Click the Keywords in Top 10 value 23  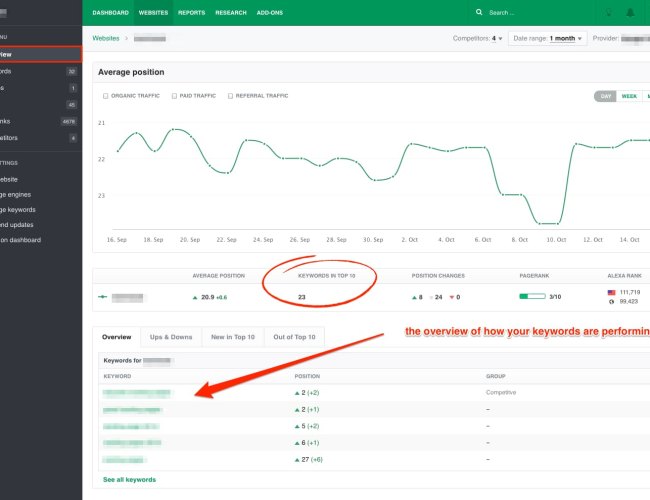[302, 297]
